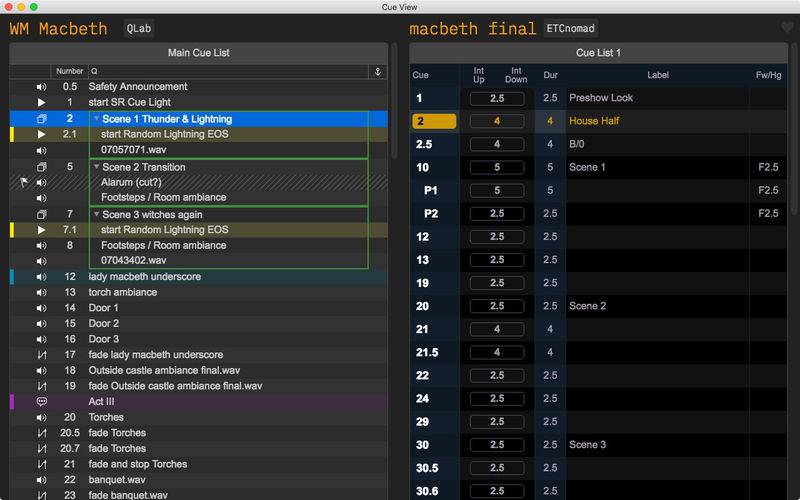Collapse Scene 3 witches again group

[x=96, y=214]
